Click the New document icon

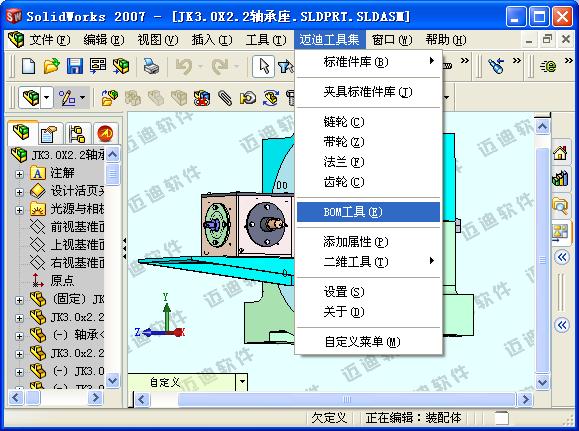tap(28, 66)
